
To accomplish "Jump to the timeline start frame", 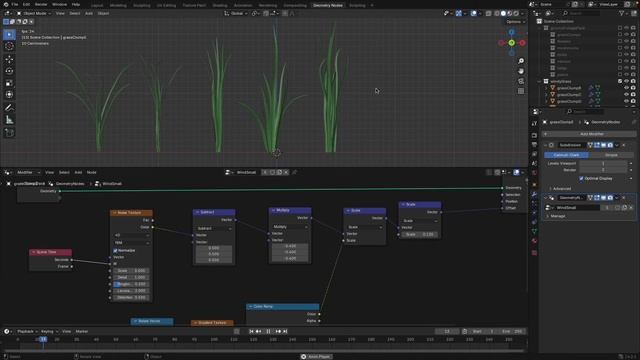I will [x=251, y=331].
